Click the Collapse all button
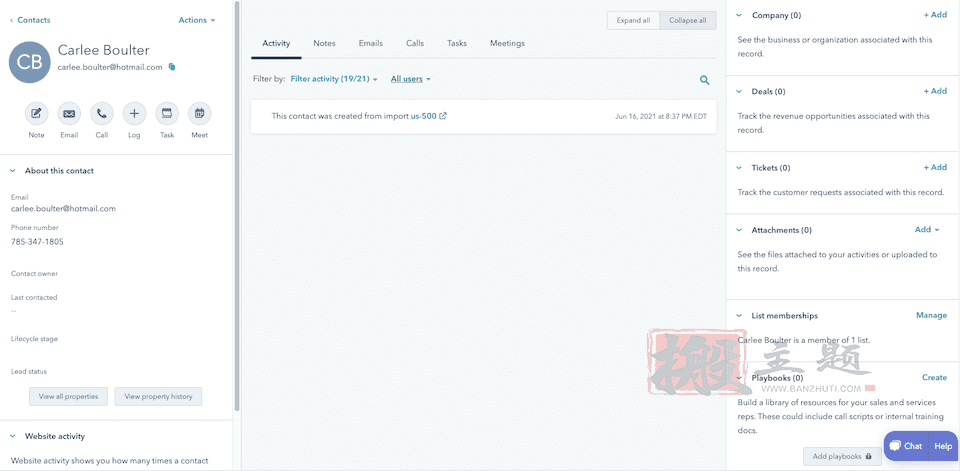Viewport: 960px width, 471px height. (688, 20)
